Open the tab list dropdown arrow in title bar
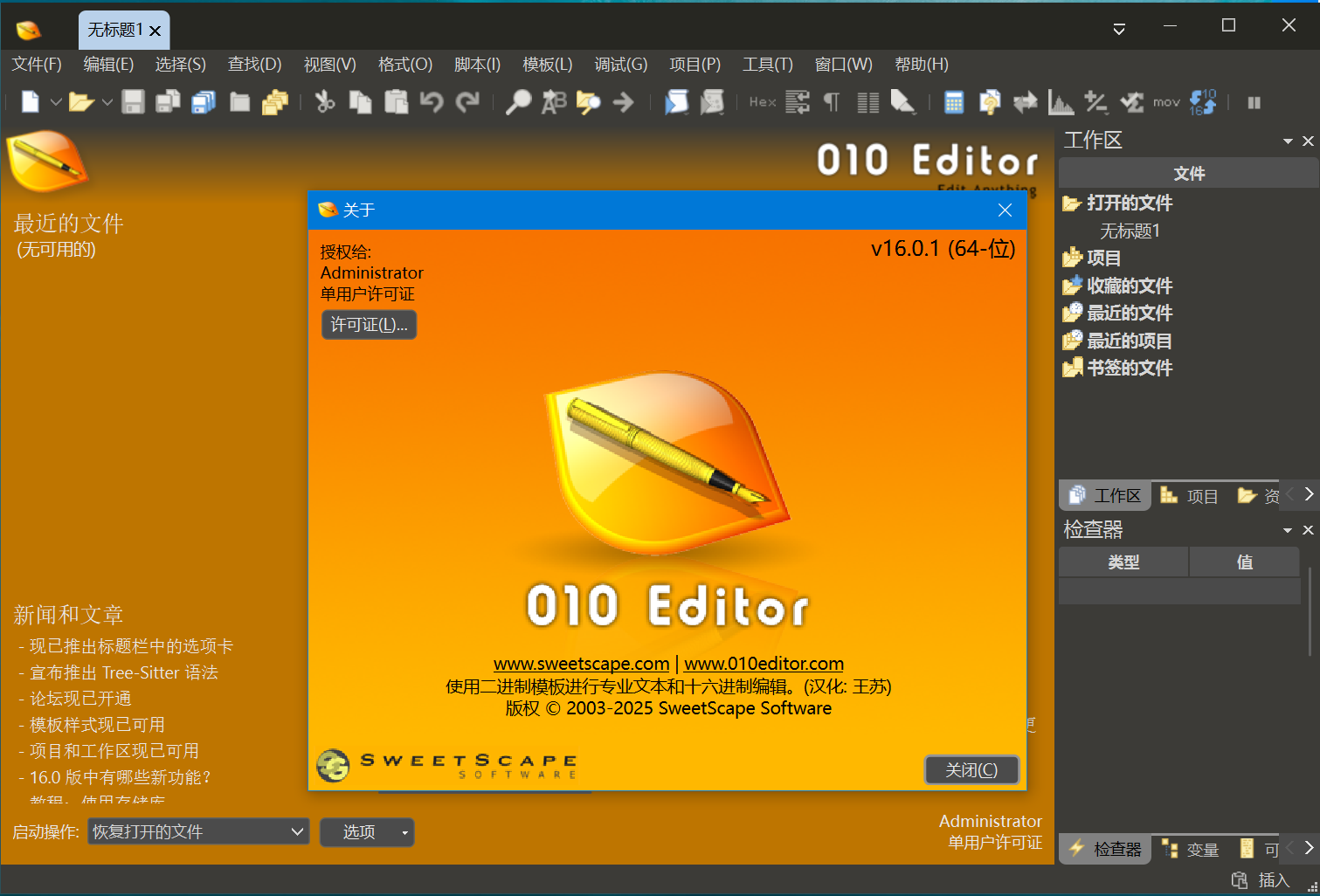 pyautogui.click(x=1118, y=30)
